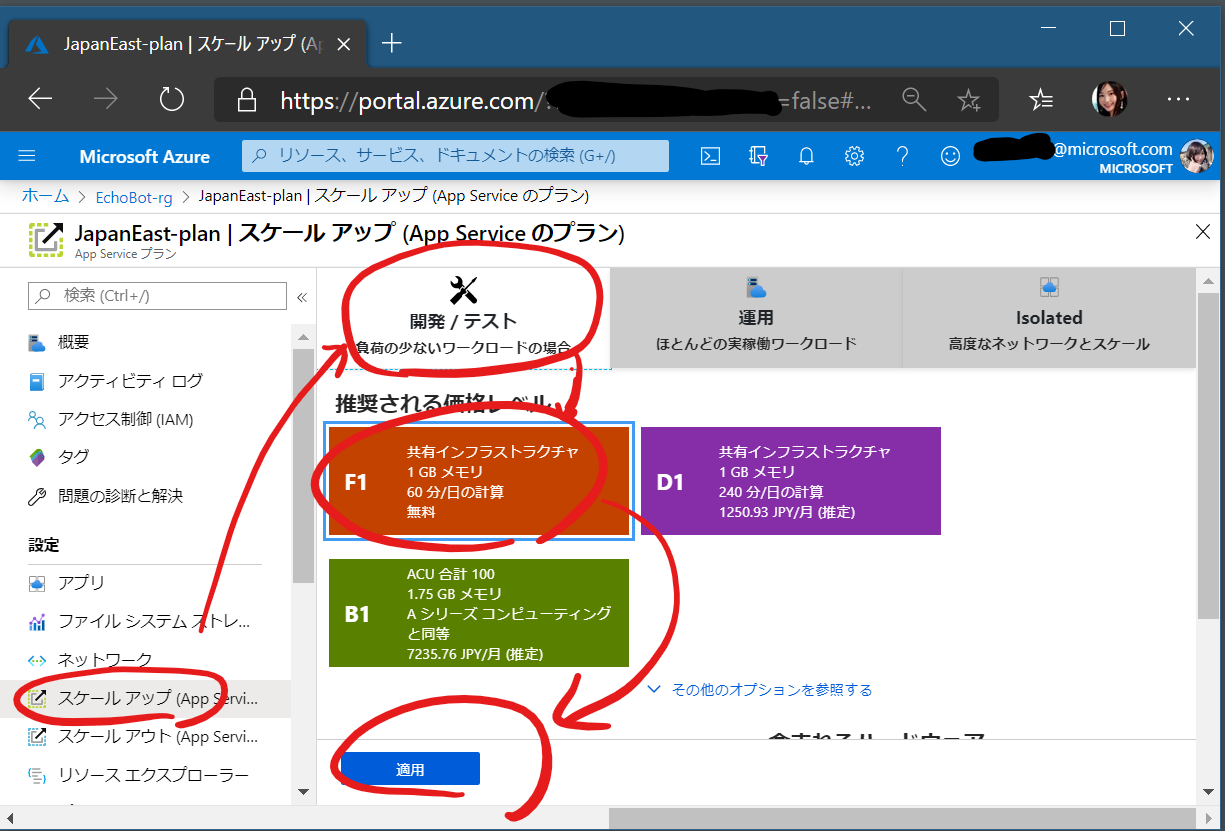Close the JapanEast-plan browser tab

click(346, 44)
